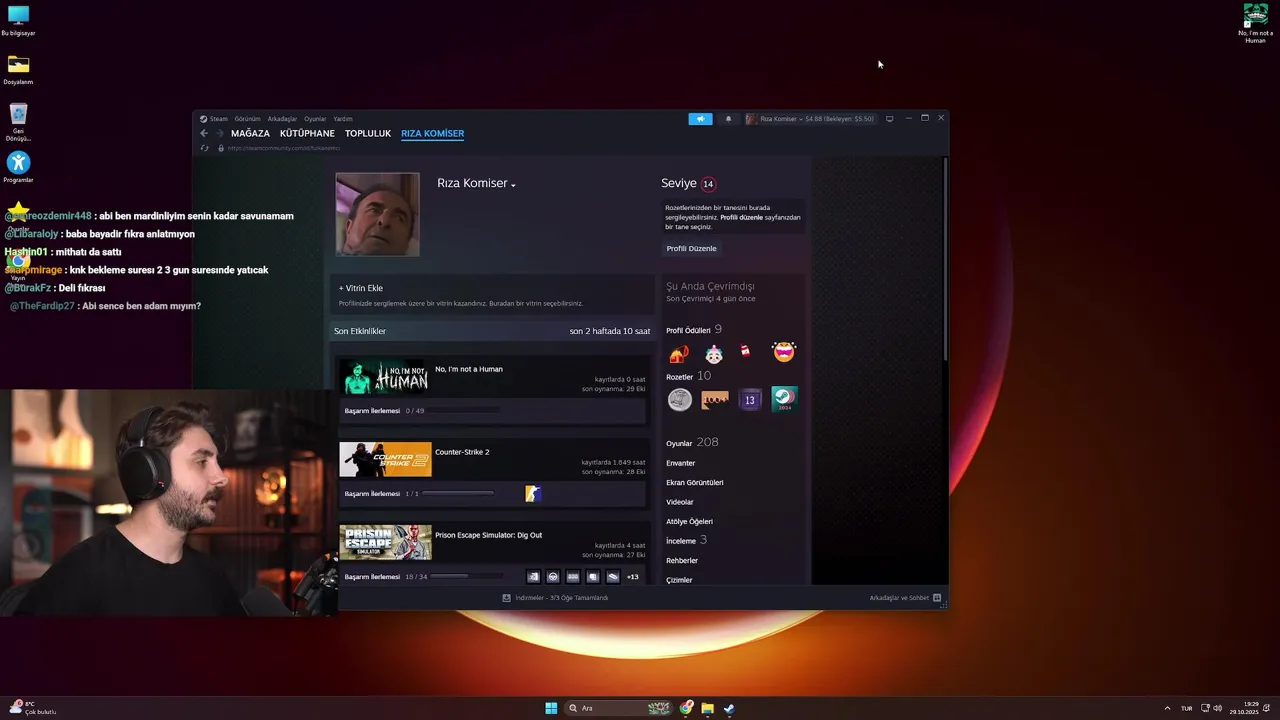Go to the KÜTÜPHANE tab
Viewport: 1280px width, 720px height.
tap(307, 133)
